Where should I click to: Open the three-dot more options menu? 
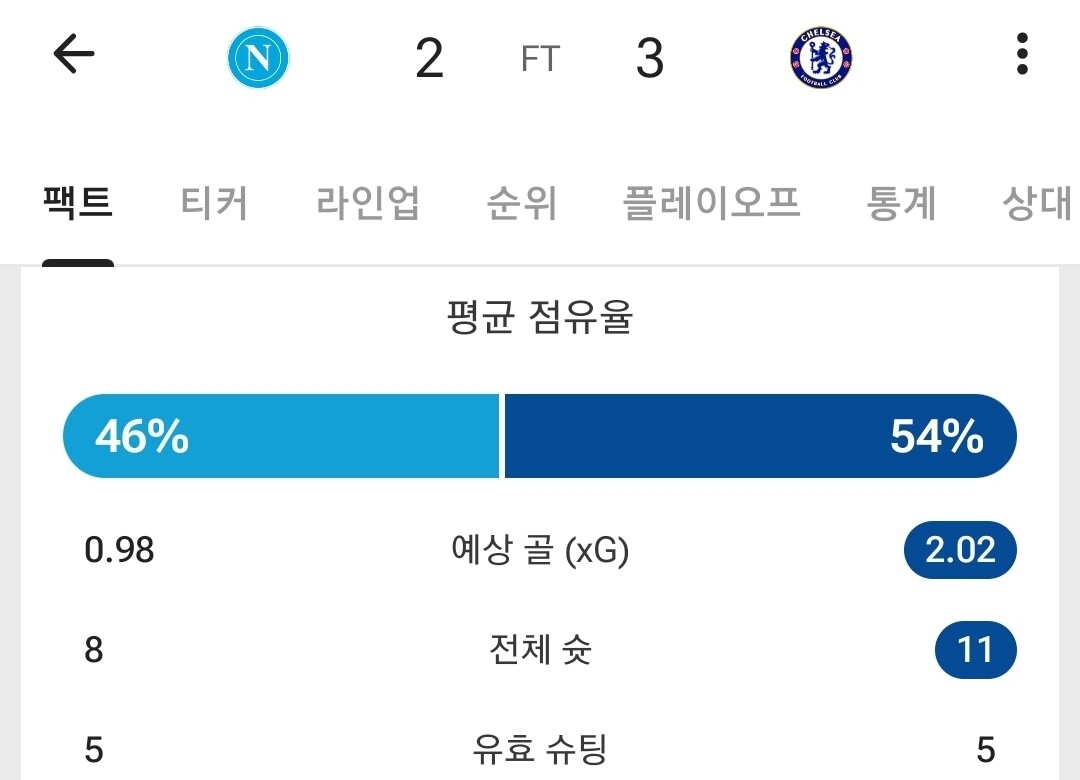(x=1021, y=55)
